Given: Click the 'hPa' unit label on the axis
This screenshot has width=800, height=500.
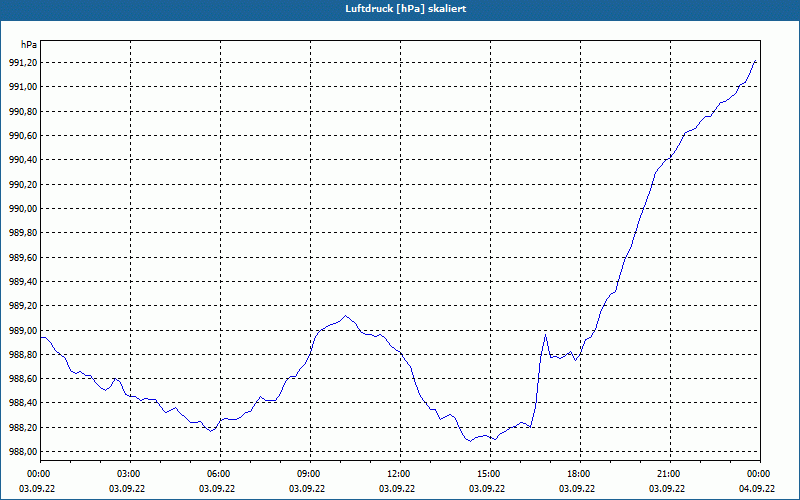Looking at the screenshot, I should point(29,45).
